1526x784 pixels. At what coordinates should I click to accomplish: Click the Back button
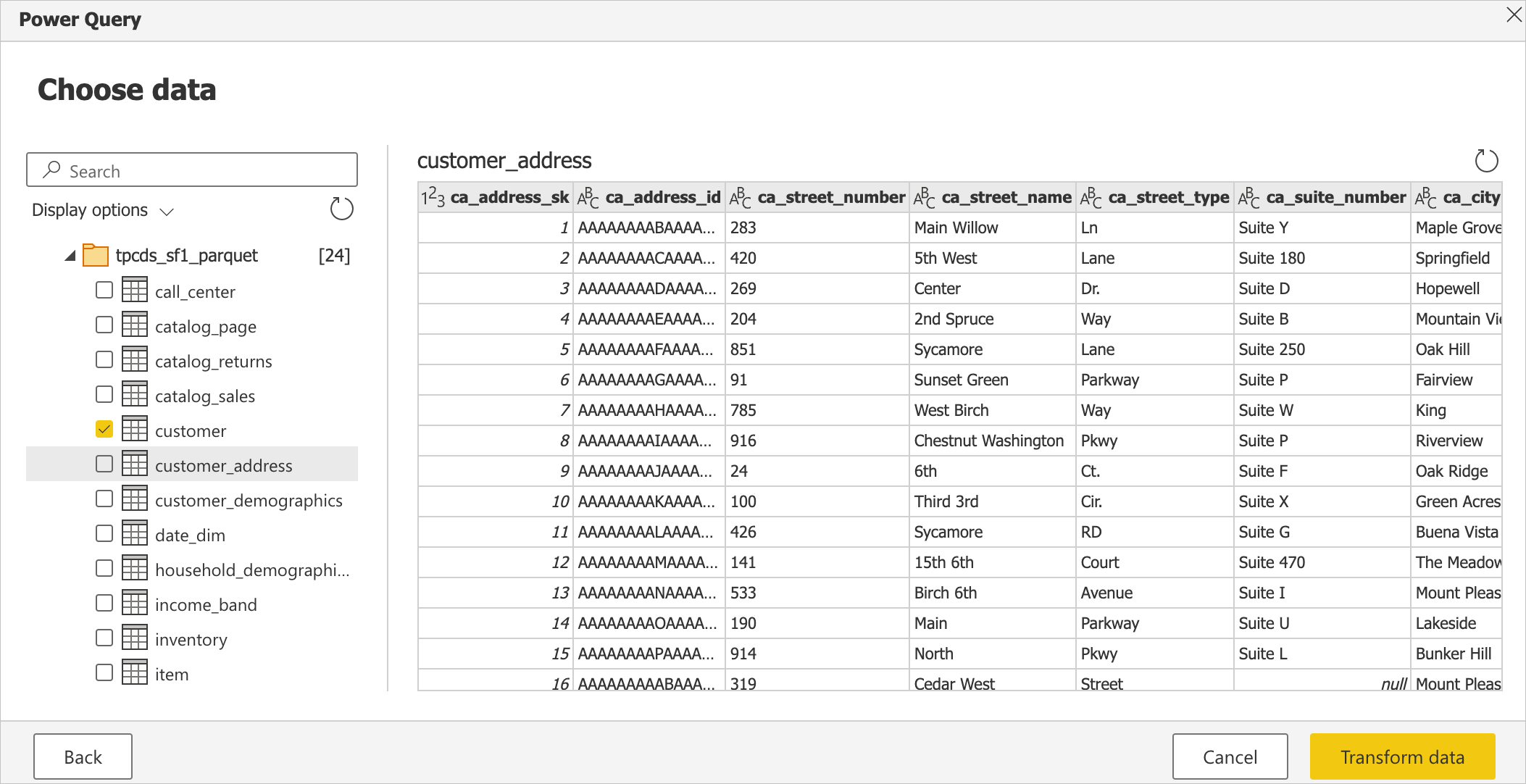(84, 756)
